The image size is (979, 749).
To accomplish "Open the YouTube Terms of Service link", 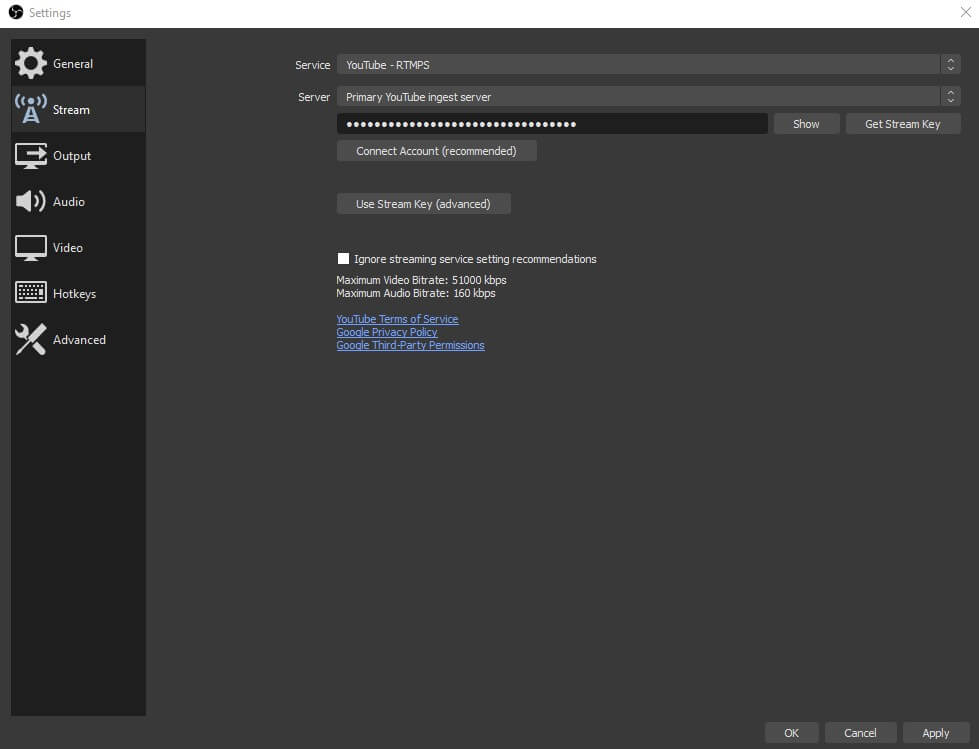I will coord(396,318).
